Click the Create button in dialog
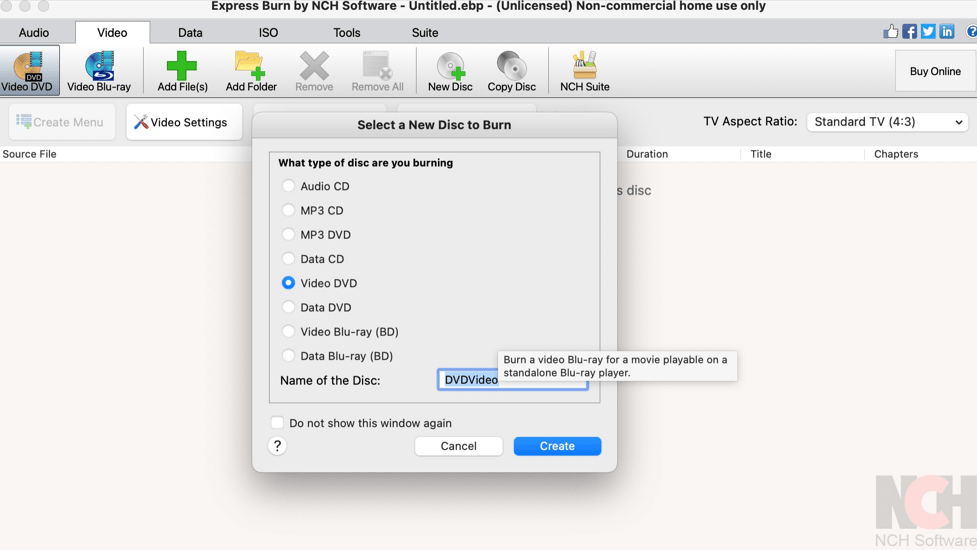The width and height of the screenshot is (977, 550). [557, 446]
